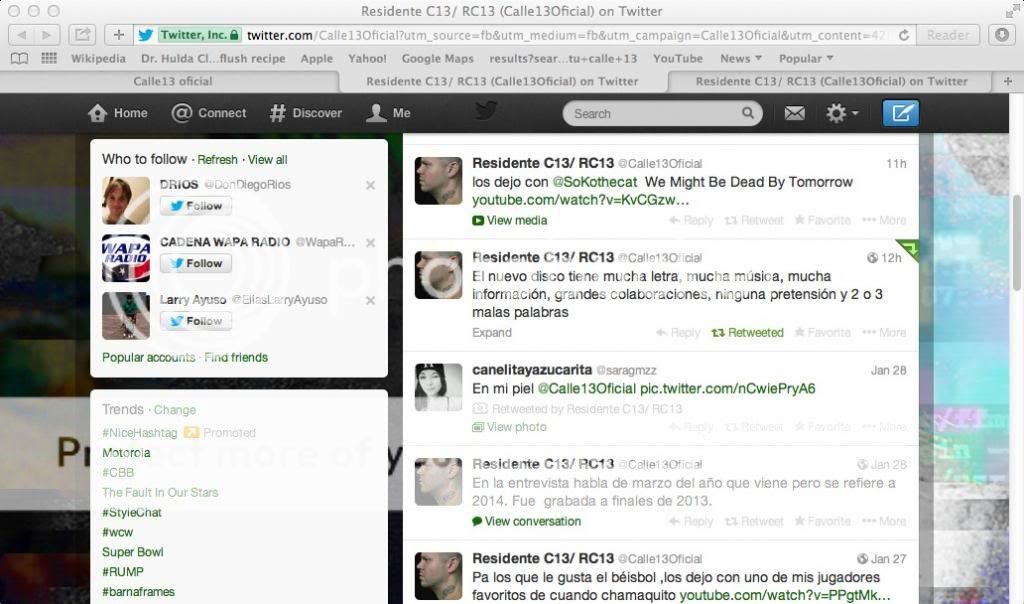This screenshot has width=1024, height=604.
Task: Open the Super Bowl trend
Action: pyautogui.click(x=133, y=552)
